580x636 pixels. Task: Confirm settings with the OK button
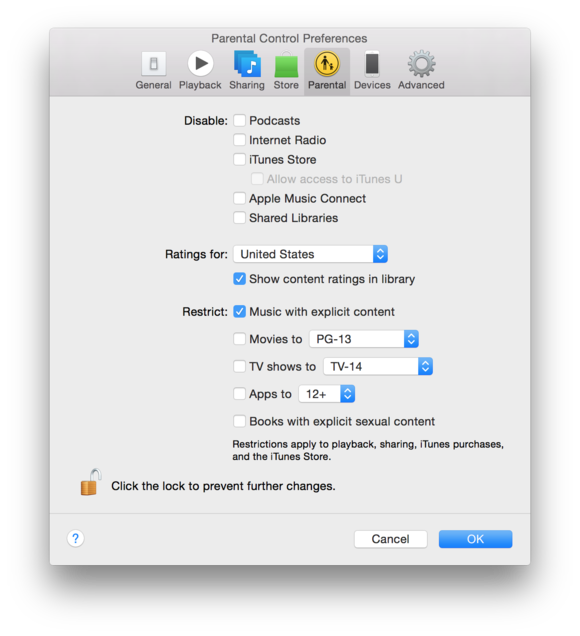click(x=475, y=539)
